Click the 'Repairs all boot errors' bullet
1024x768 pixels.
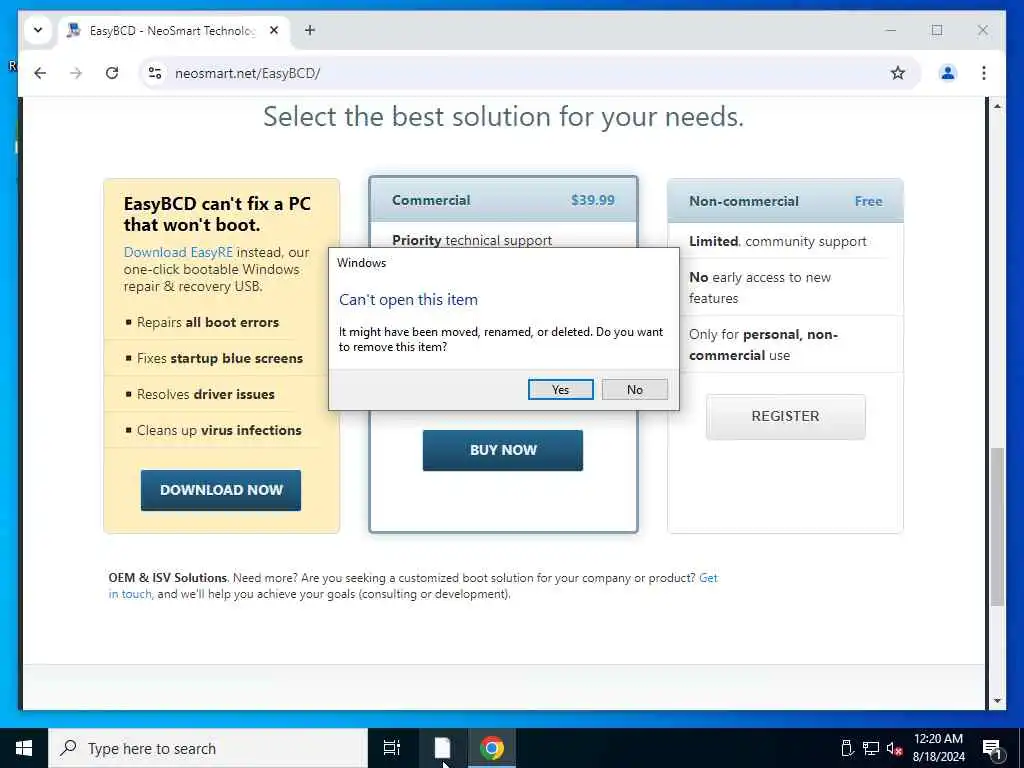click(208, 322)
